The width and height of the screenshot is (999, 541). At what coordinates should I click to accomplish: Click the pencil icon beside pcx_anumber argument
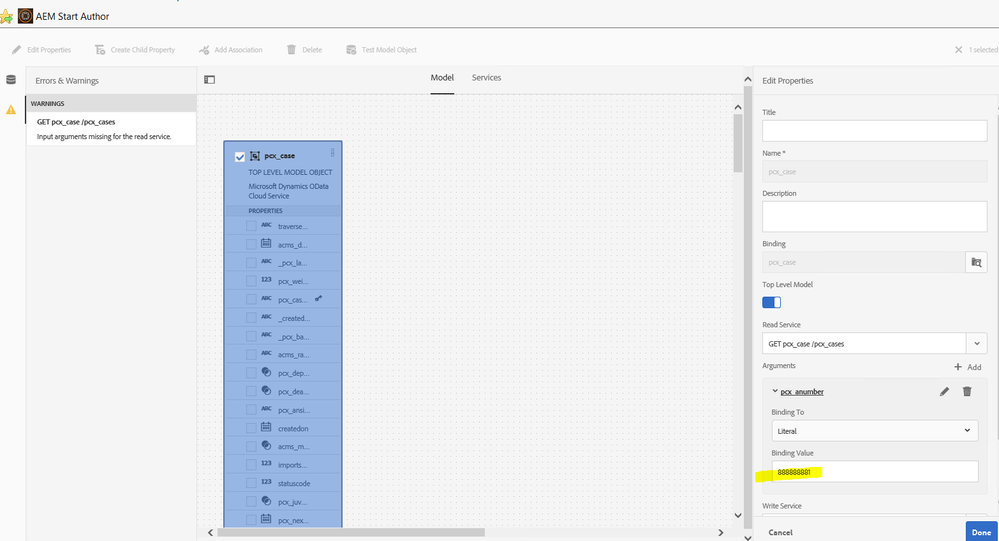coord(944,391)
